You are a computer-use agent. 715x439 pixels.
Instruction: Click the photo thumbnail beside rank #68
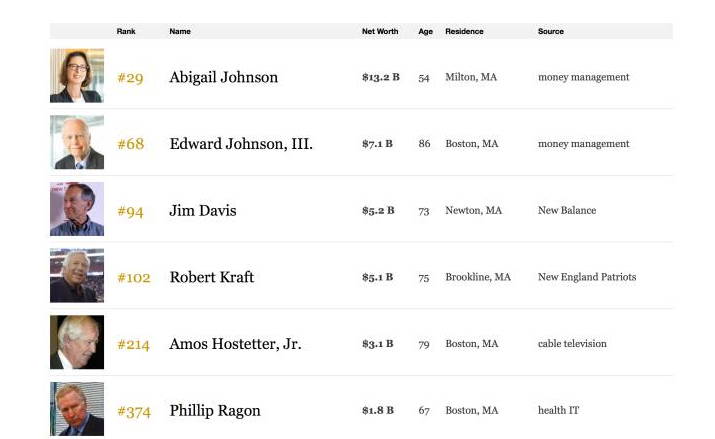pyautogui.click(x=77, y=143)
